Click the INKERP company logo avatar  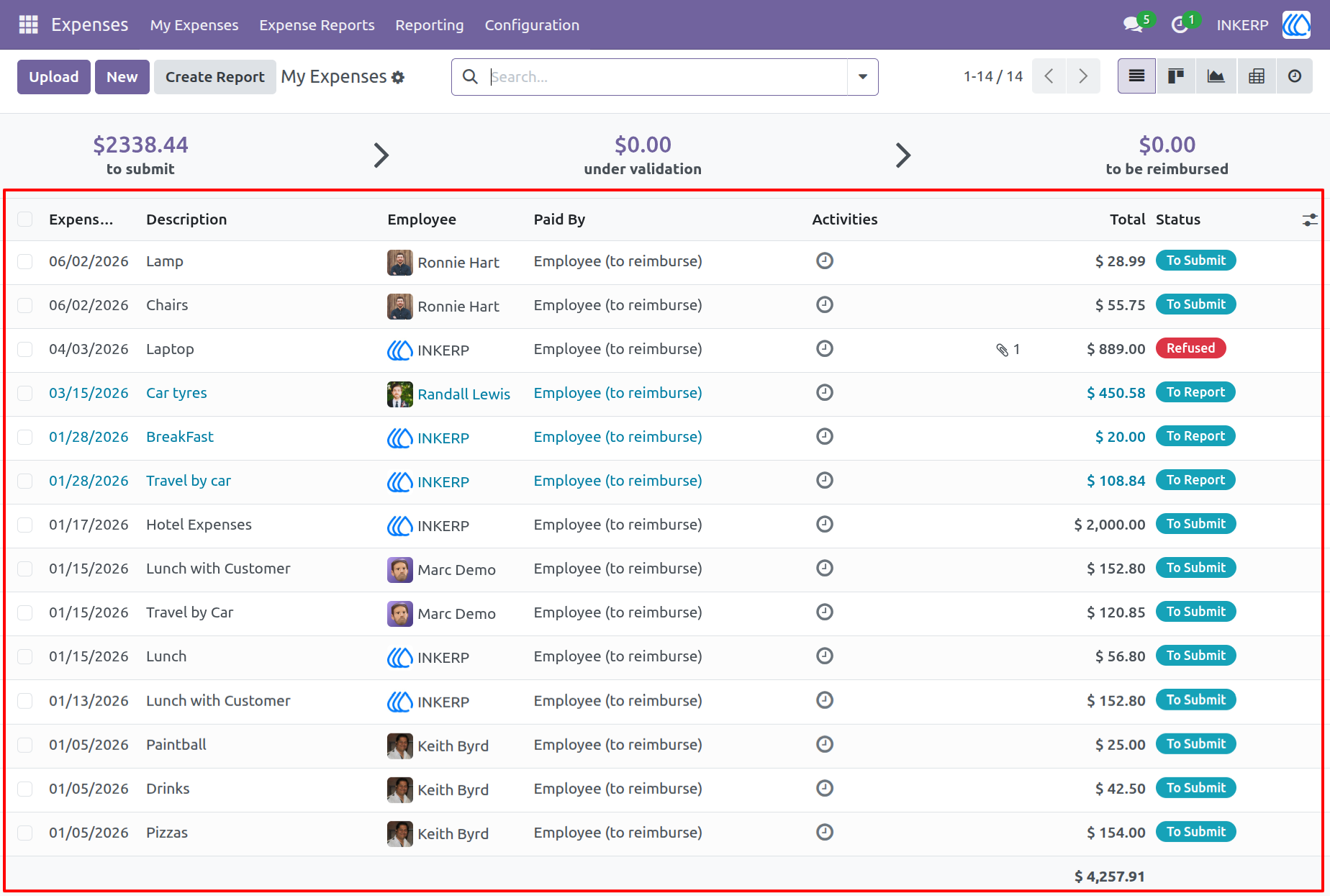[1296, 24]
